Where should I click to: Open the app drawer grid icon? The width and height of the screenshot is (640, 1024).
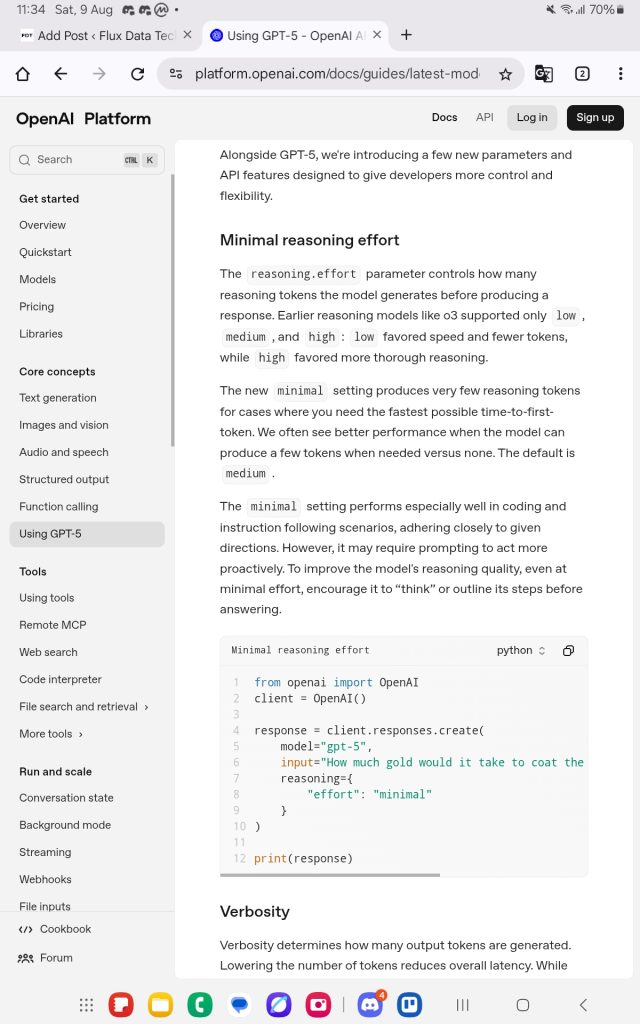pos(87,1005)
